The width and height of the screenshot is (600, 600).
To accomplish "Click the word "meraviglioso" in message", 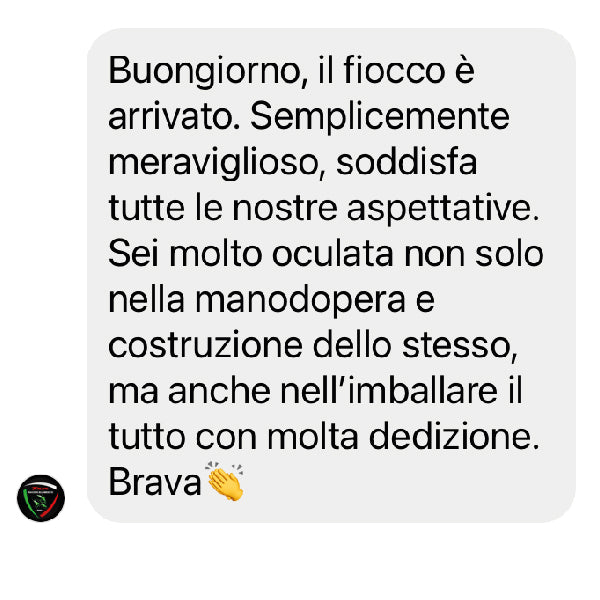I will (x=213, y=163).
